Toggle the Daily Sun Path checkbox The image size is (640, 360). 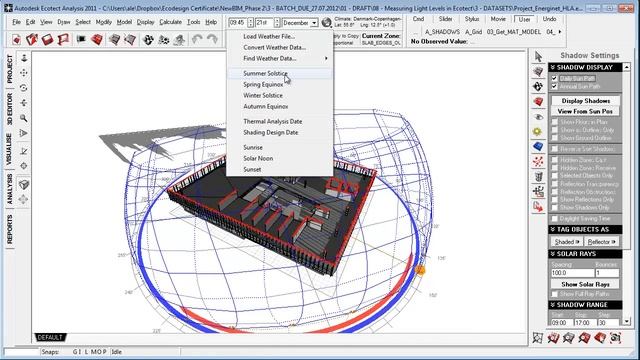pos(554,78)
